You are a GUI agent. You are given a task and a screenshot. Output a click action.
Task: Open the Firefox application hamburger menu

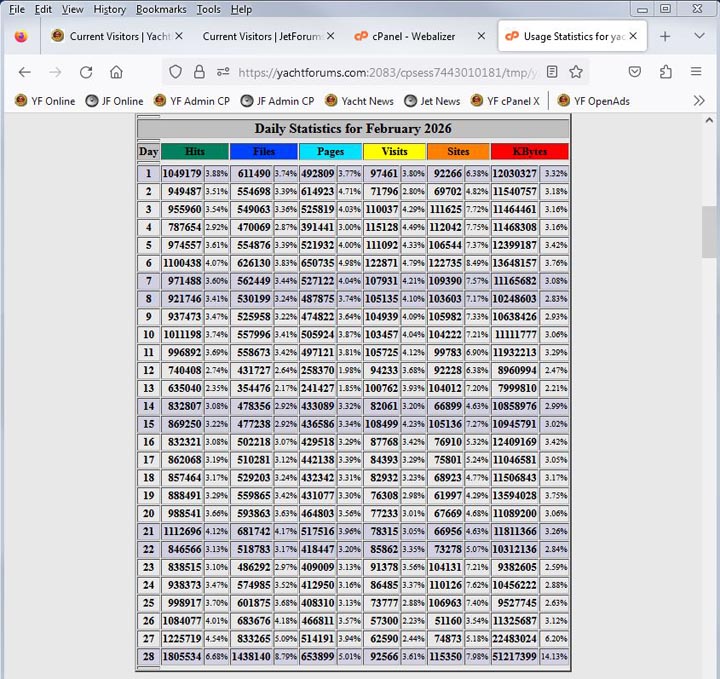696,72
